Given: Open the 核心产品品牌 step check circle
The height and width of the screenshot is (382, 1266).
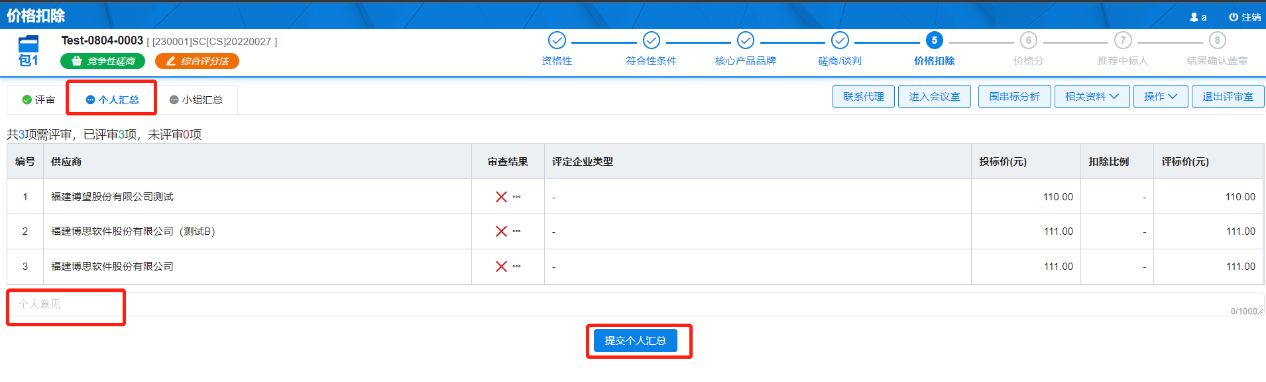Looking at the screenshot, I should point(745,40).
